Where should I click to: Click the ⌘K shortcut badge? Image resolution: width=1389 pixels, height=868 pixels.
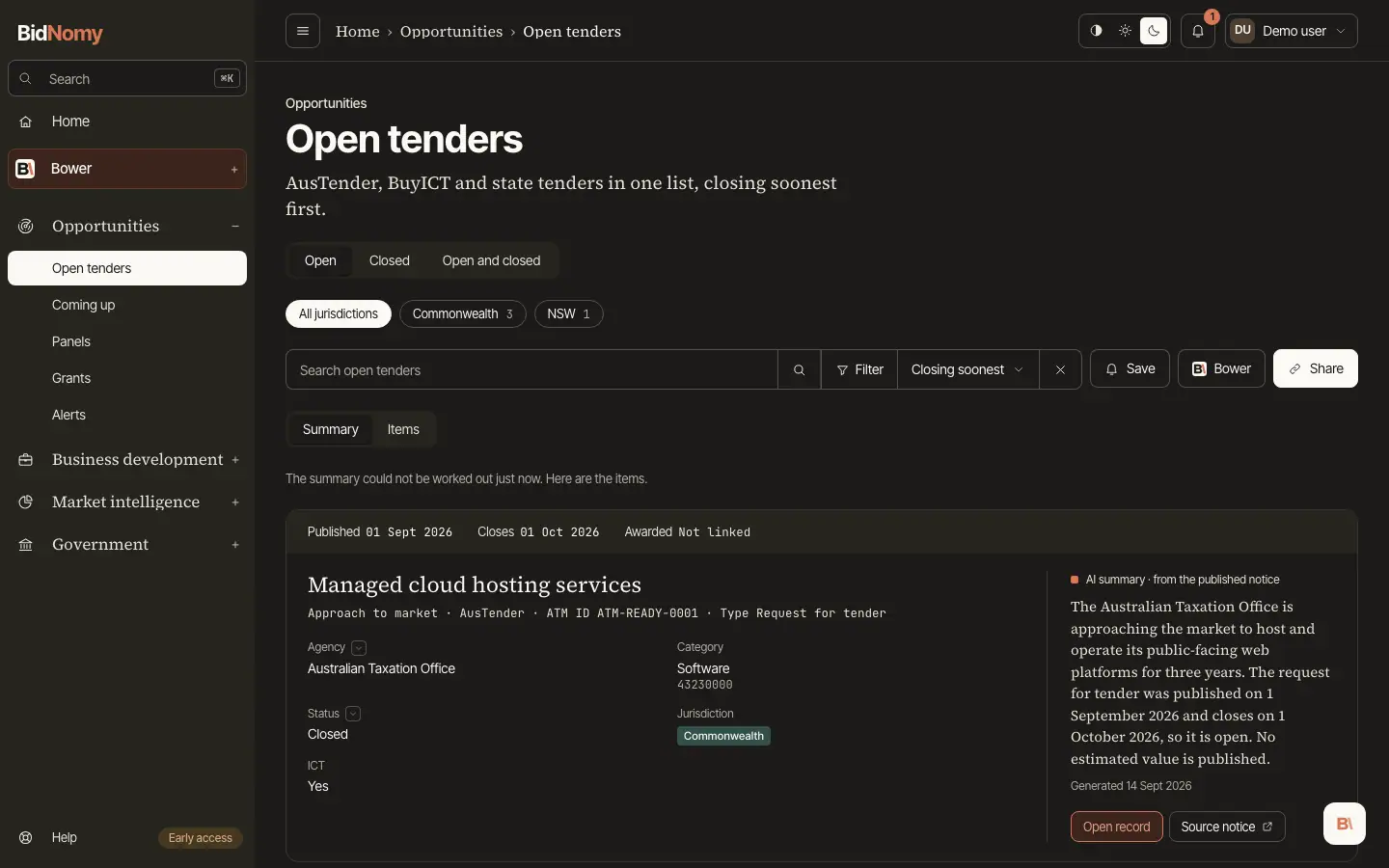click(227, 79)
